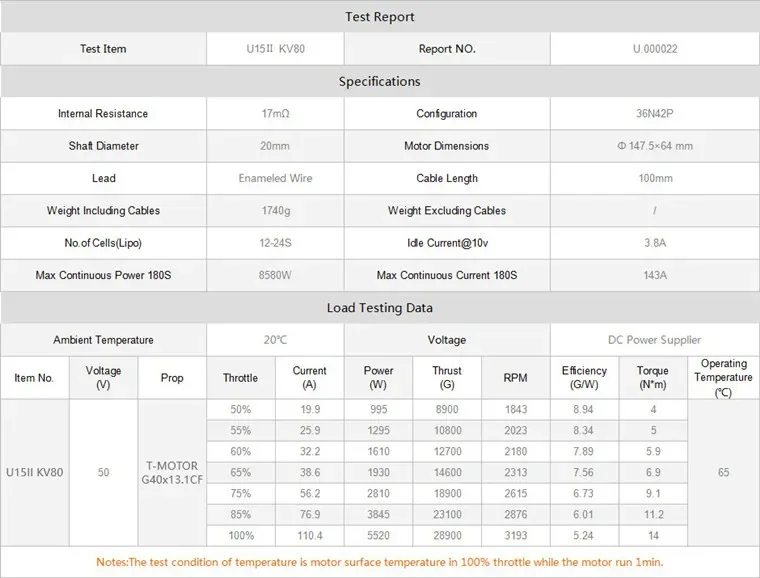Click the max continuous power '8580W'
The width and height of the screenshot is (760, 578).
(275, 275)
